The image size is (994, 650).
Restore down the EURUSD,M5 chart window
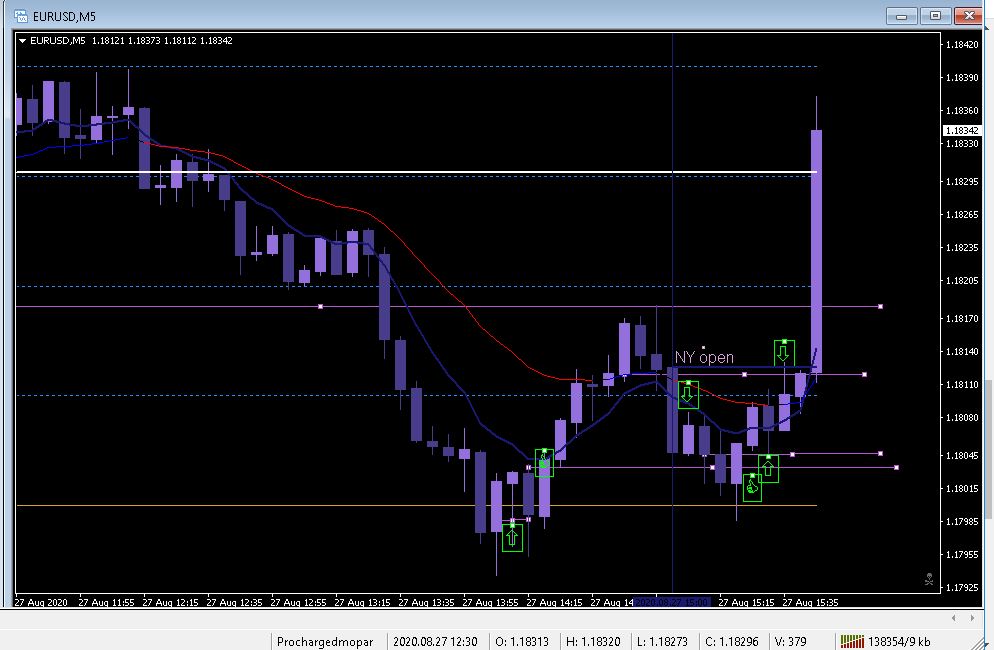click(x=935, y=16)
